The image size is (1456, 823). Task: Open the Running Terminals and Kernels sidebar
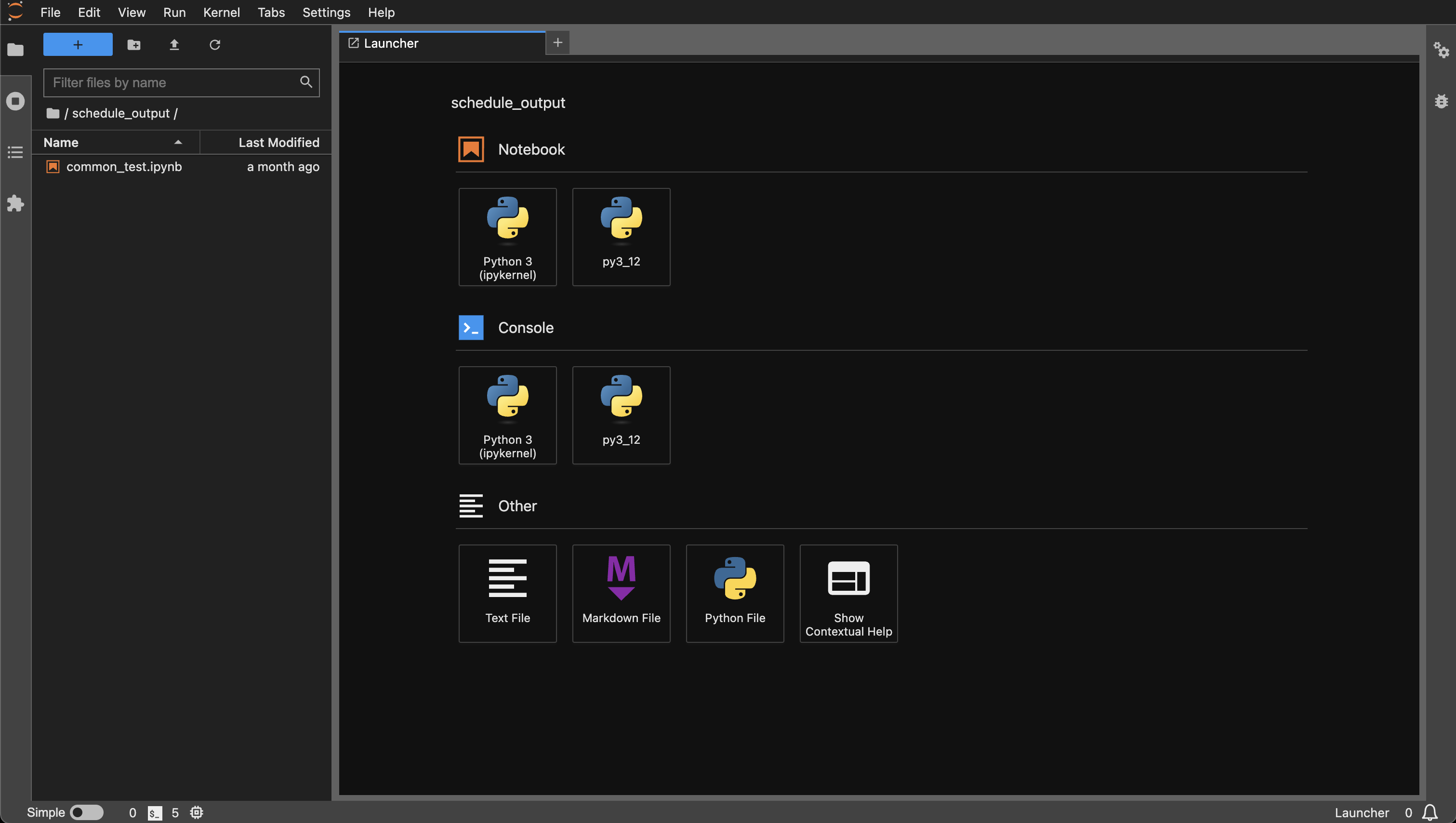(x=15, y=101)
